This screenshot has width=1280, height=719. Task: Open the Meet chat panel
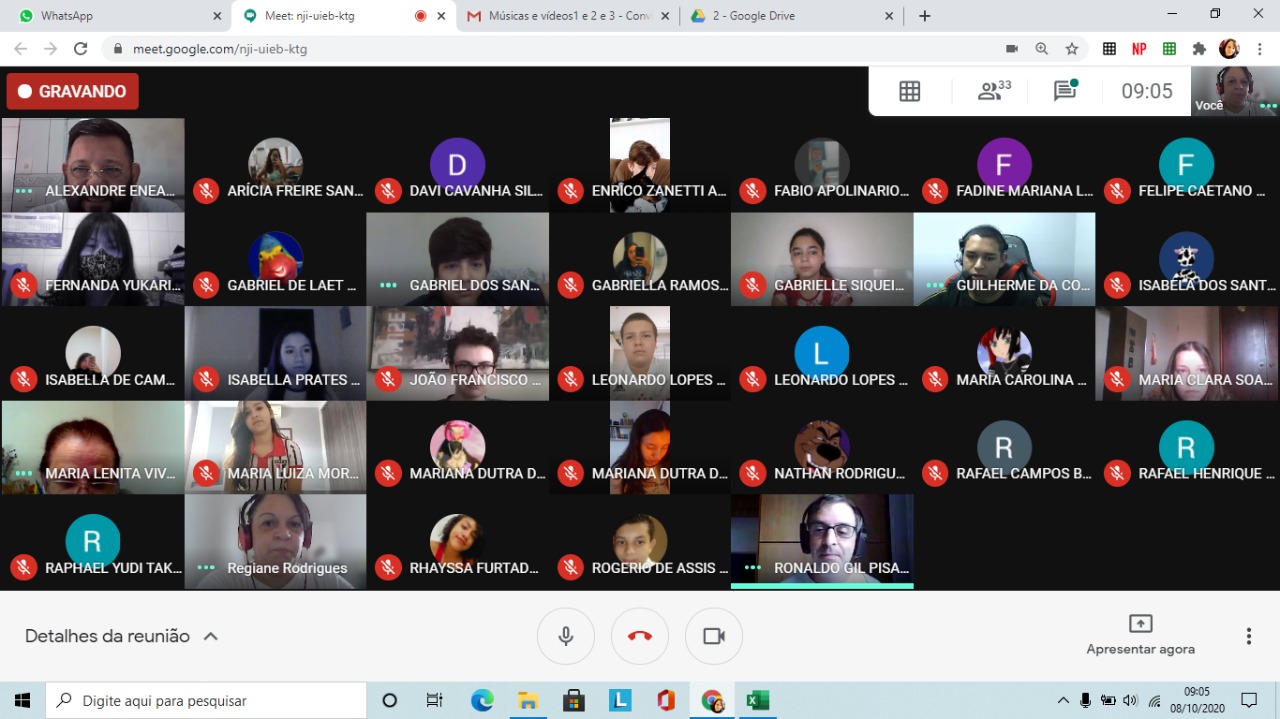[x=1065, y=91]
